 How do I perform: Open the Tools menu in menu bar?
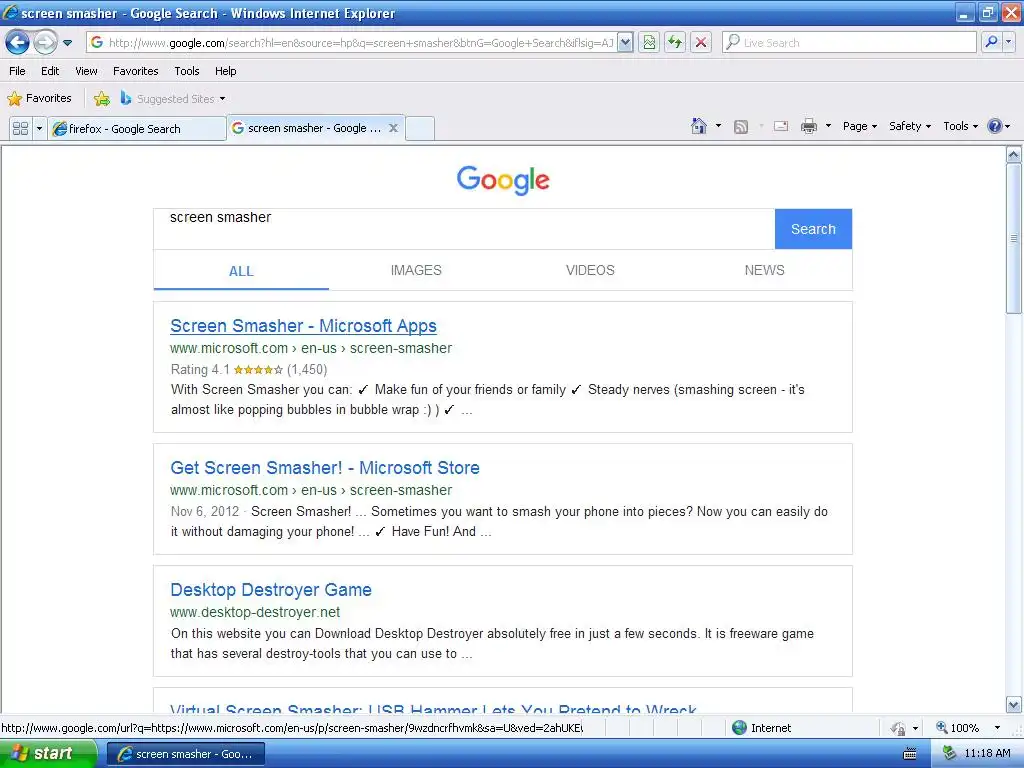coord(187,71)
